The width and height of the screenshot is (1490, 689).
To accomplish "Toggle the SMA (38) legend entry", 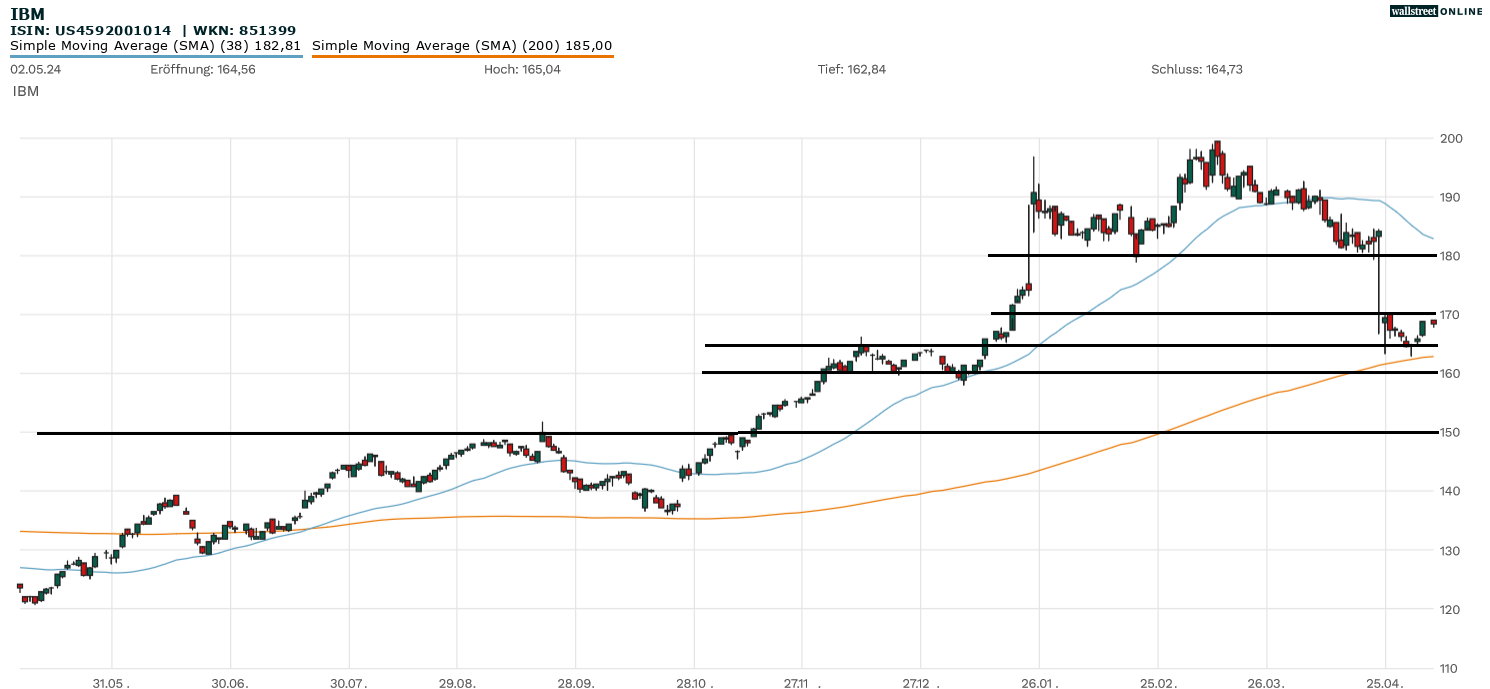I will (x=155, y=46).
